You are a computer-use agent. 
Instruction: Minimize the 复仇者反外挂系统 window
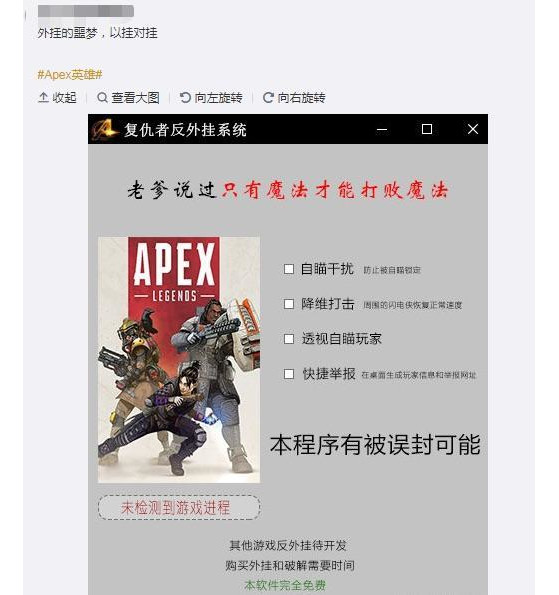point(382,129)
